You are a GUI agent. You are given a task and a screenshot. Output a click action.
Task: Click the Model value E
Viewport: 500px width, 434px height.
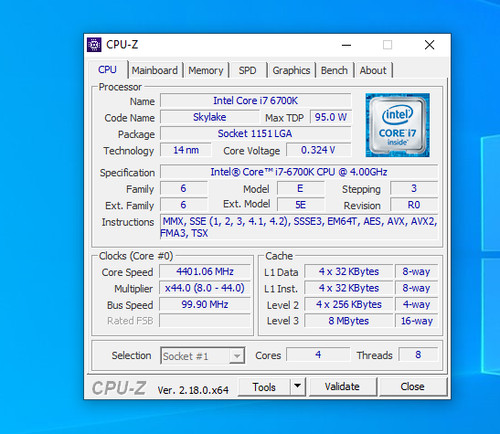click(301, 188)
